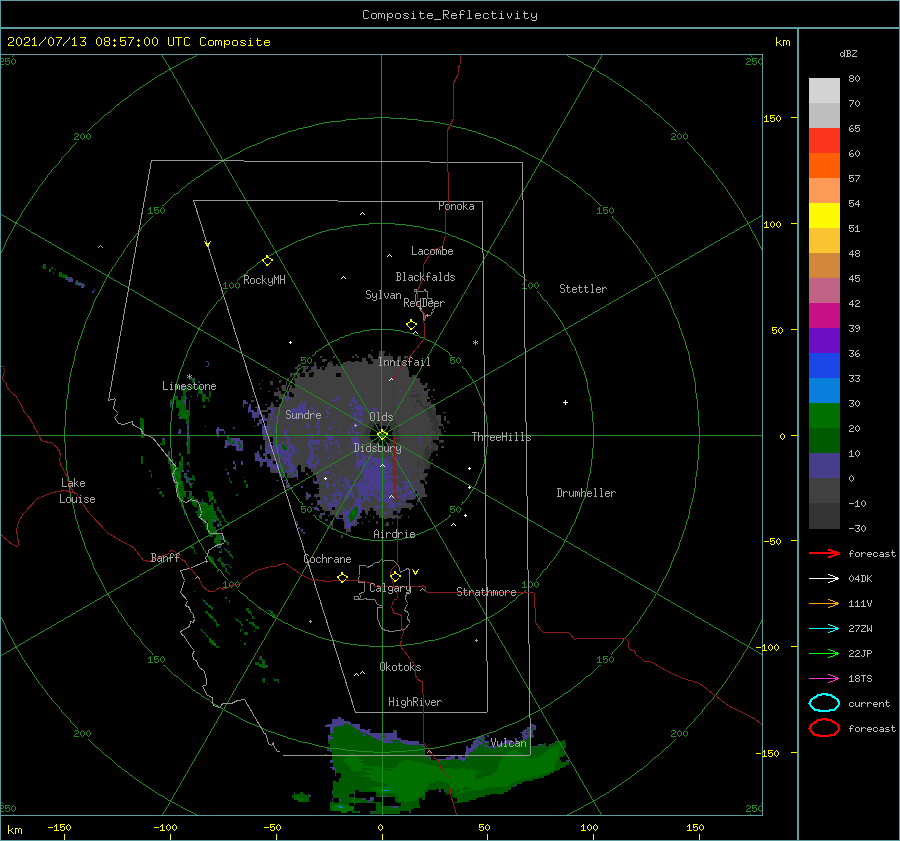Select the 80 dBZ light gray swatch

pos(824,91)
